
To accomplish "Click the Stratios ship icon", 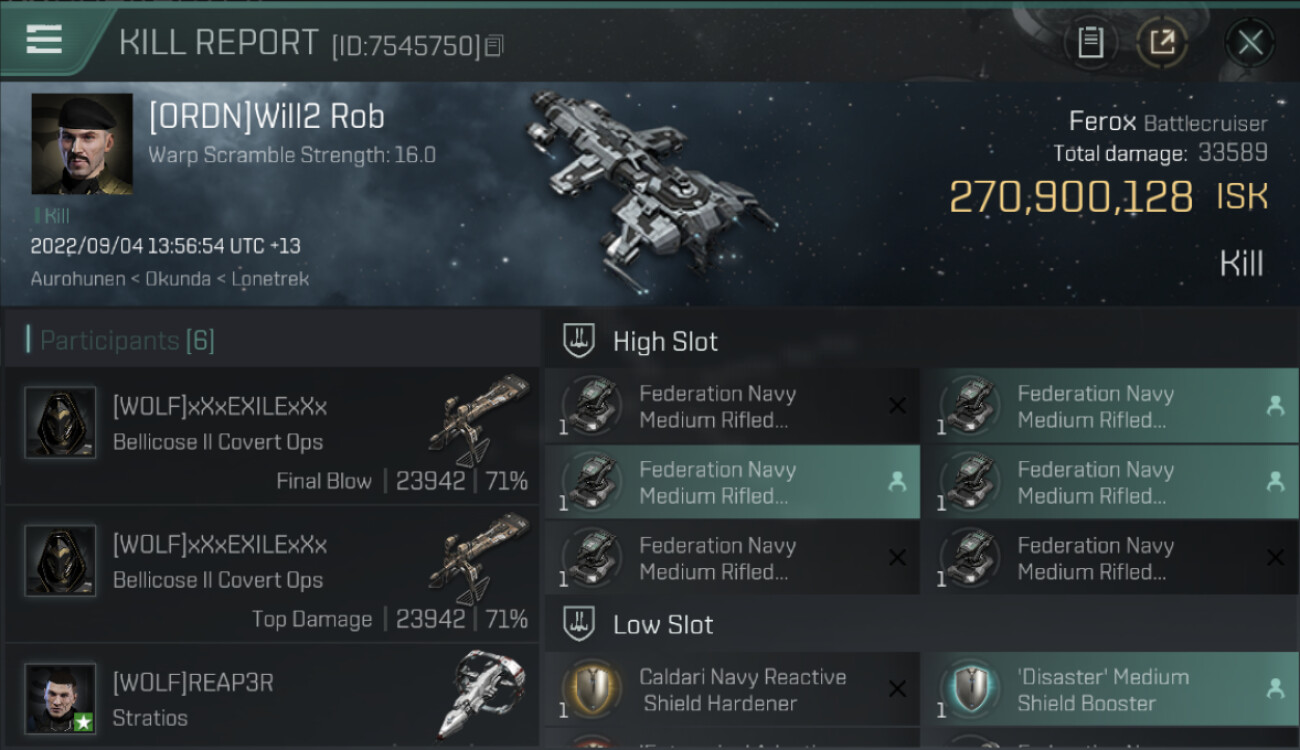I will (483, 695).
